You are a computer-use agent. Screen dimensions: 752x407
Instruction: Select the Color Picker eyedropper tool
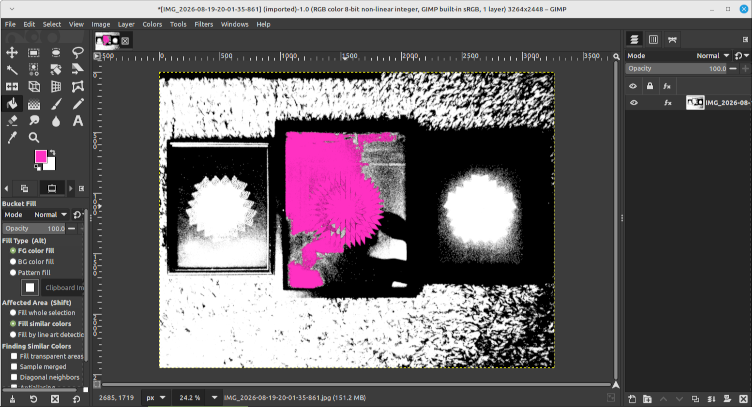(12, 138)
